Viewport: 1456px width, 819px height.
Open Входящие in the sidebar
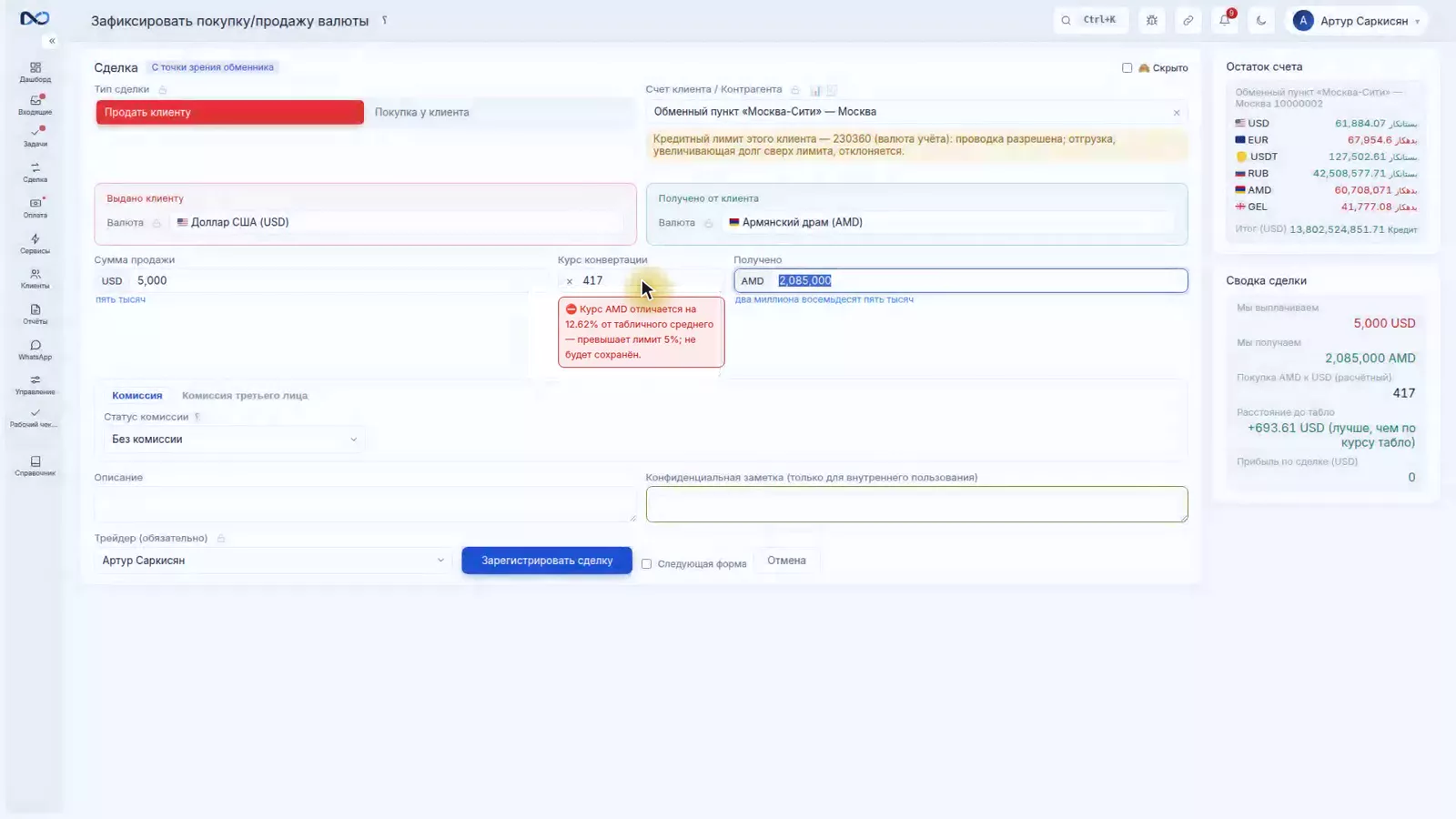click(x=35, y=105)
